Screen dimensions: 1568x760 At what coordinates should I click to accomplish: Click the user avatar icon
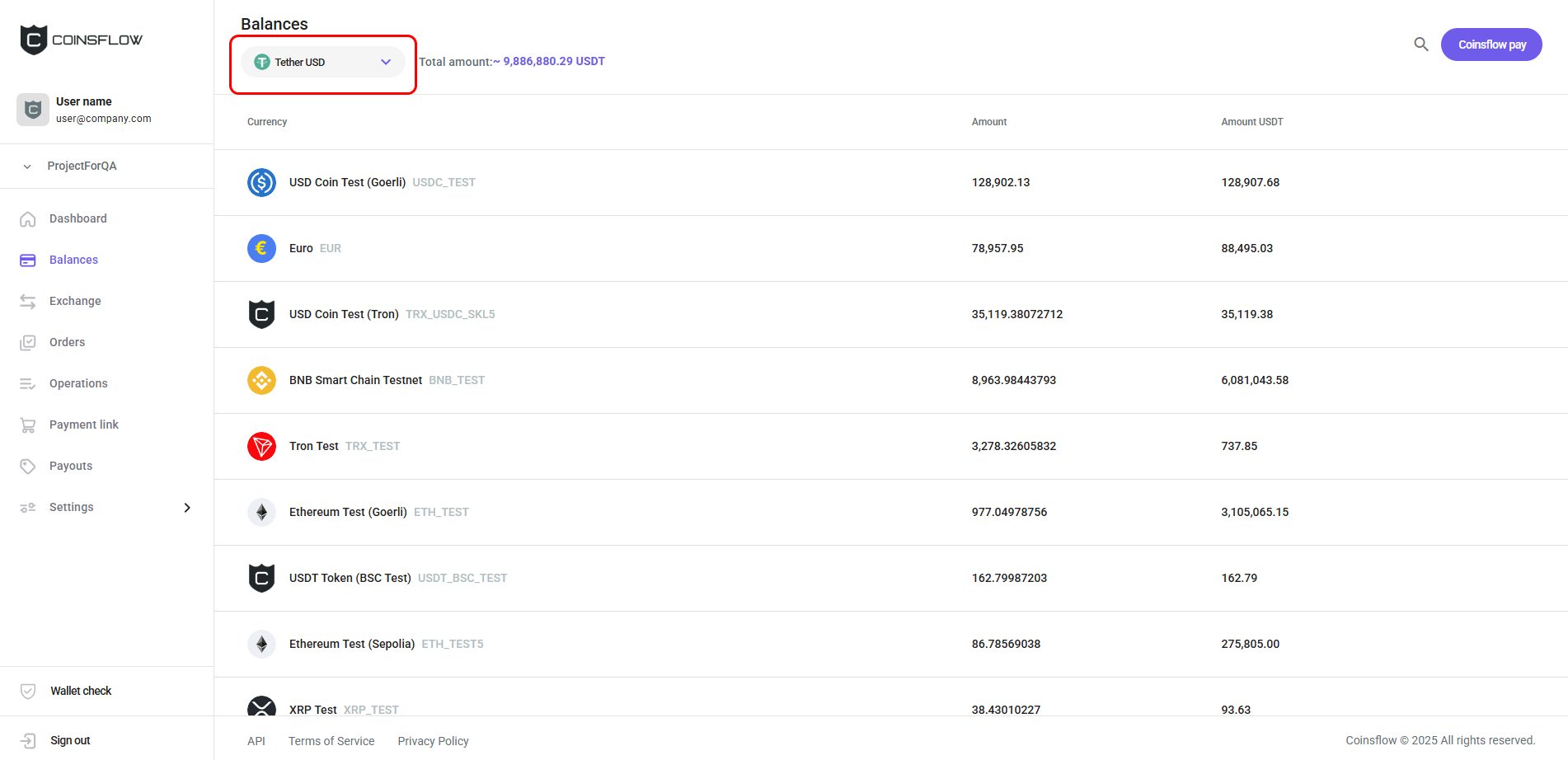pyautogui.click(x=33, y=110)
